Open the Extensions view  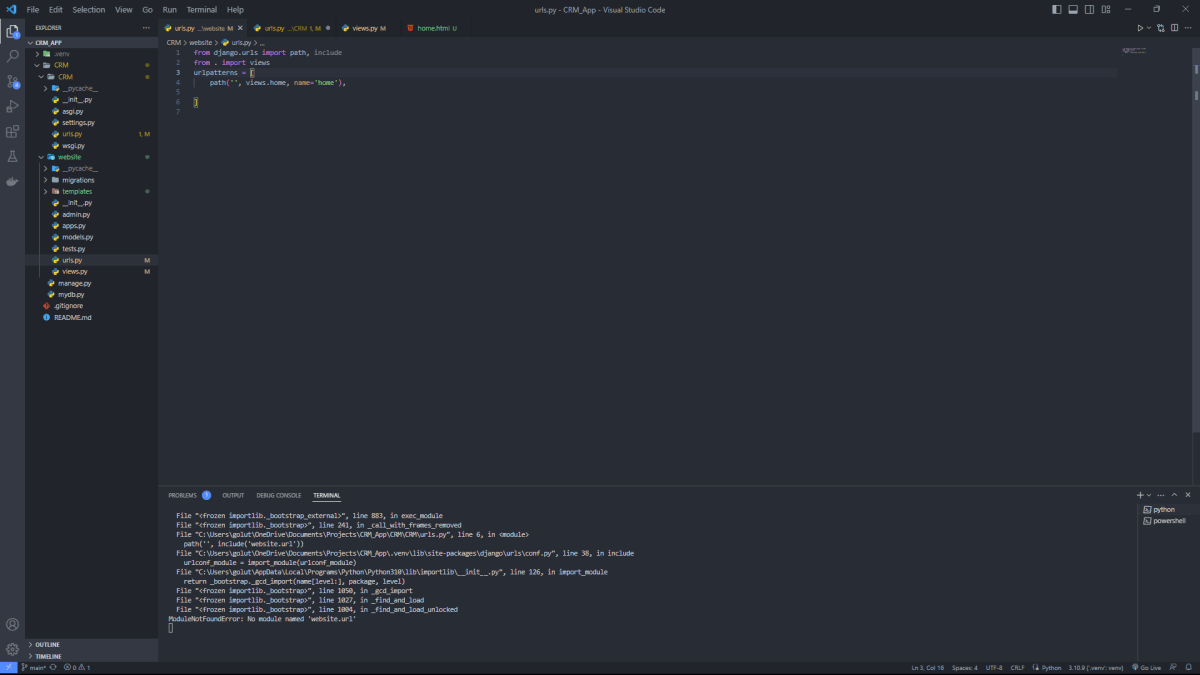(x=12, y=131)
